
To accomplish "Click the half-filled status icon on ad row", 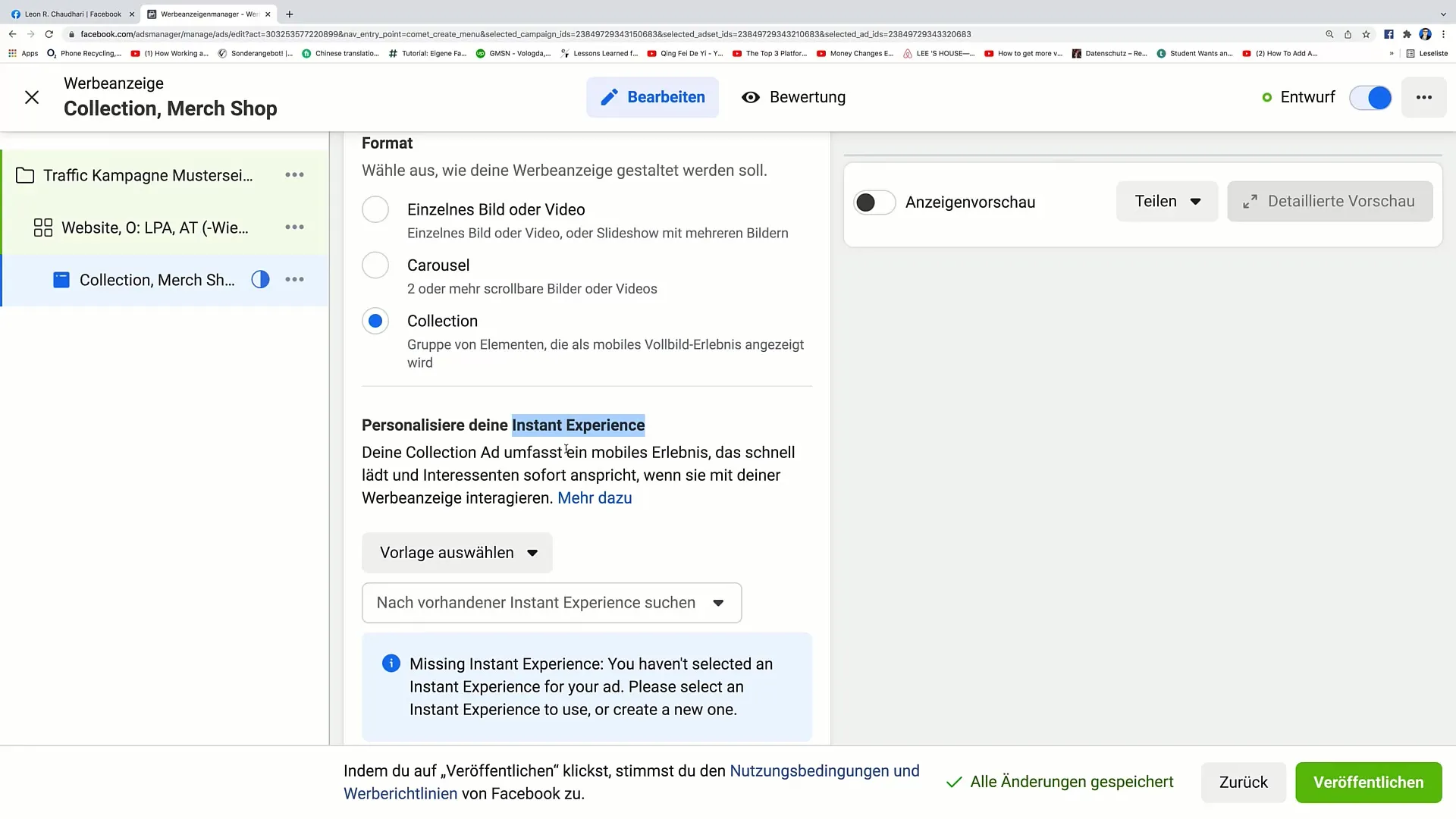I will pyautogui.click(x=260, y=280).
